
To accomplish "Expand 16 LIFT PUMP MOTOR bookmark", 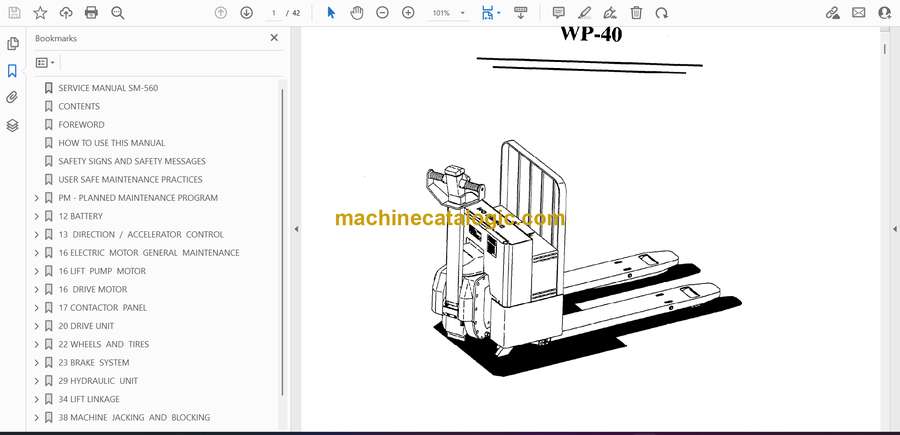I will pyautogui.click(x=37, y=271).
